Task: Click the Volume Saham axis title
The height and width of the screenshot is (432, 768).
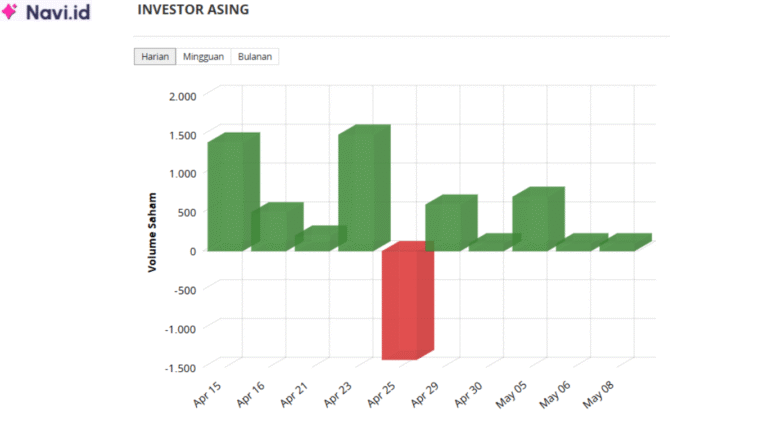Action: coord(152,232)
